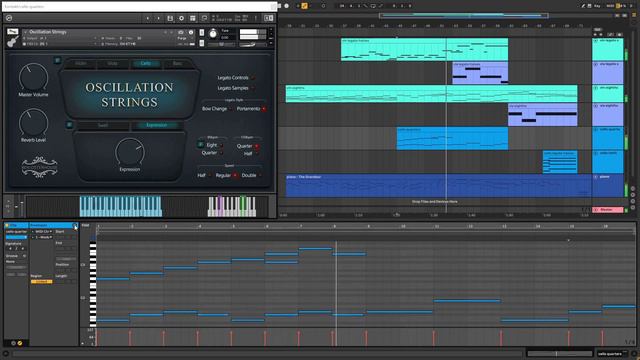Open the MIDI Chr dropdown in inspector

point(42,231)
